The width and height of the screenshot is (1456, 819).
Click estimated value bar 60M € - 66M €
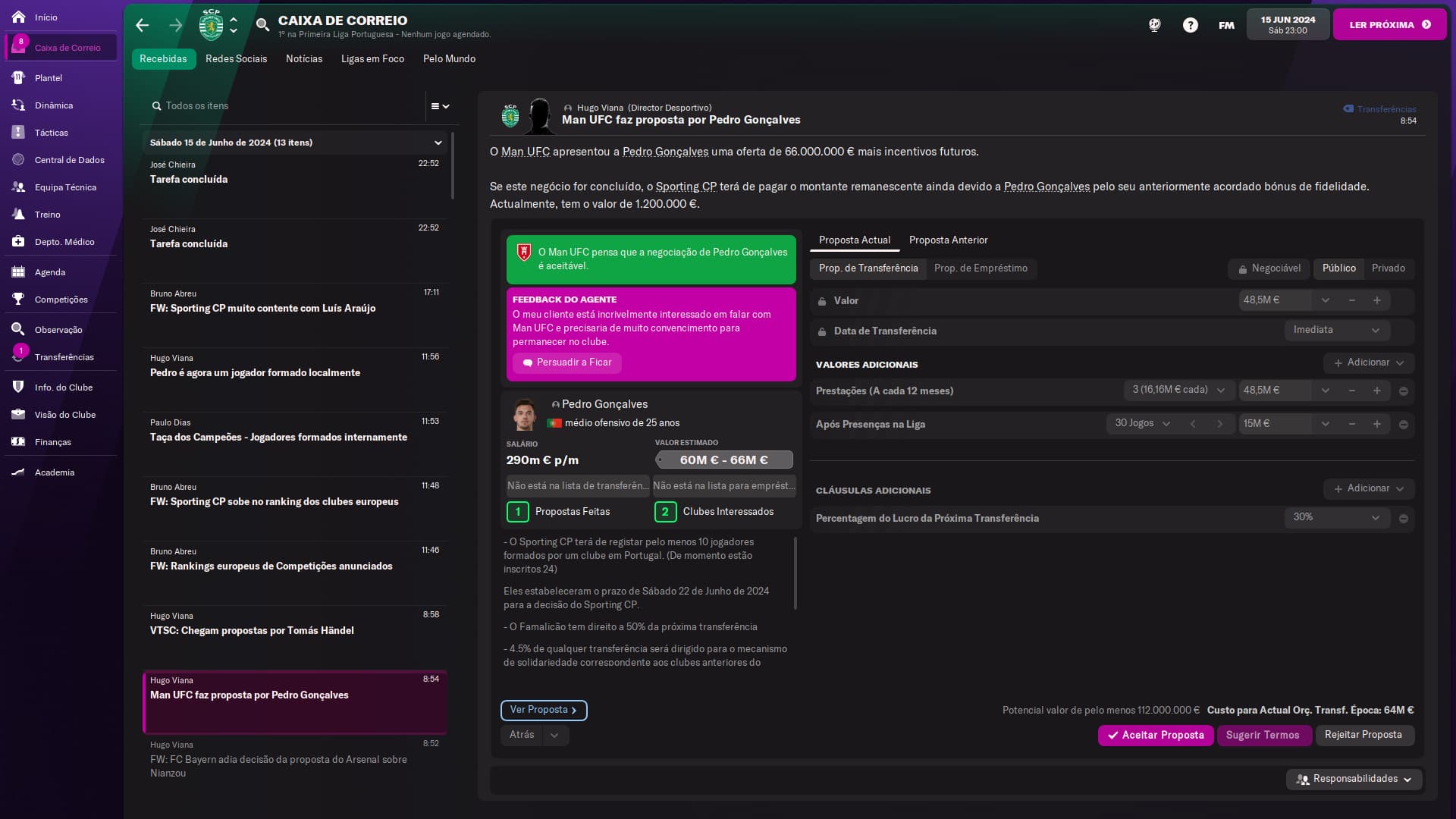pos(724,460)
